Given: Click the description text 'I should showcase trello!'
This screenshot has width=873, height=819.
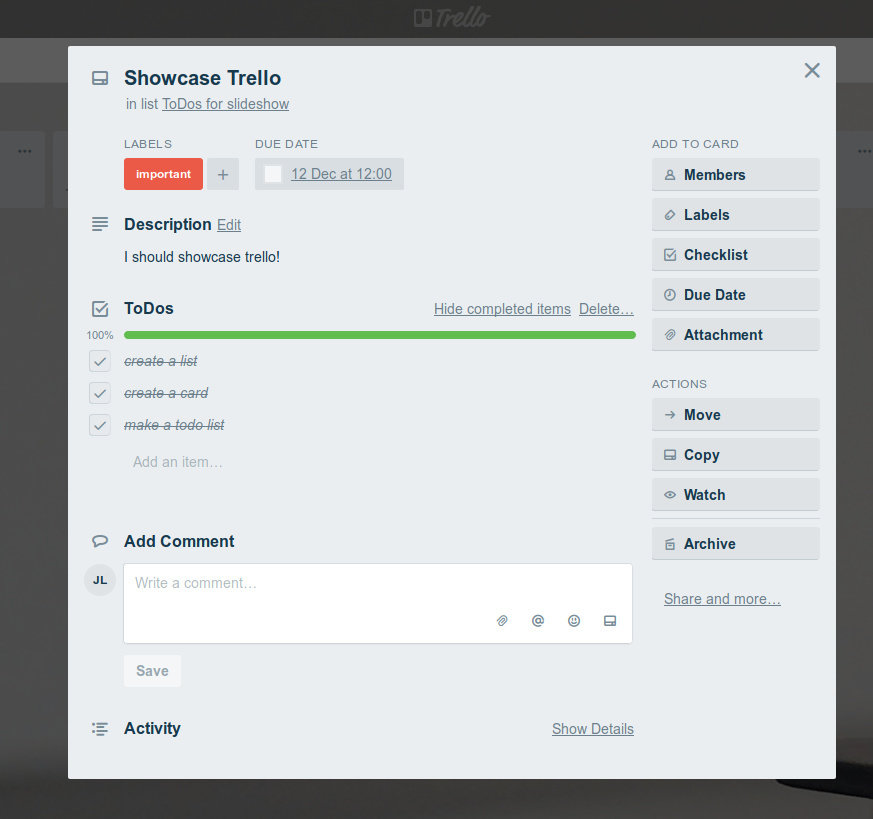Looking at the screenshot, I should click(202, 257).
